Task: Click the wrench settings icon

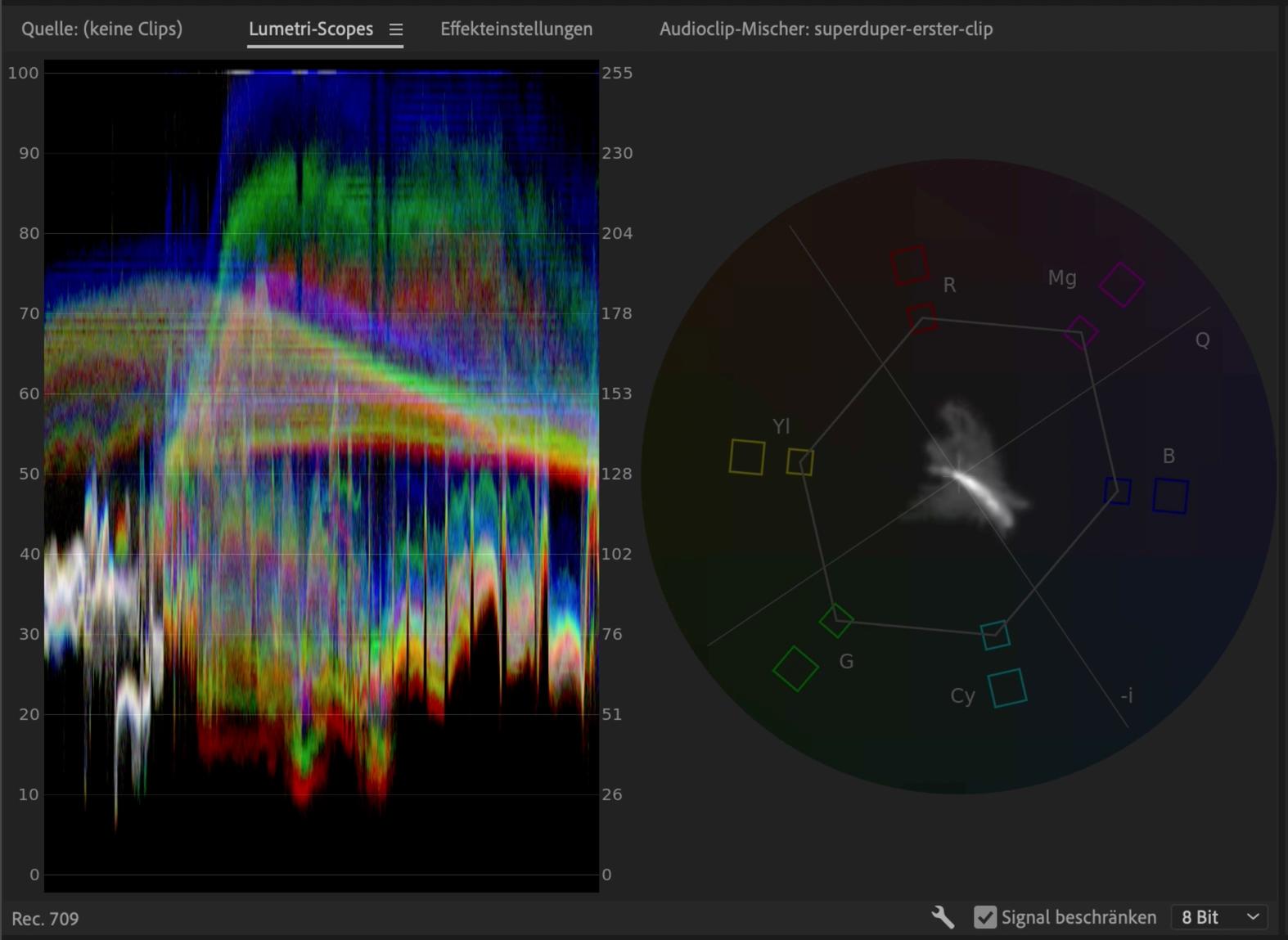Action: (x=943, y=917)
